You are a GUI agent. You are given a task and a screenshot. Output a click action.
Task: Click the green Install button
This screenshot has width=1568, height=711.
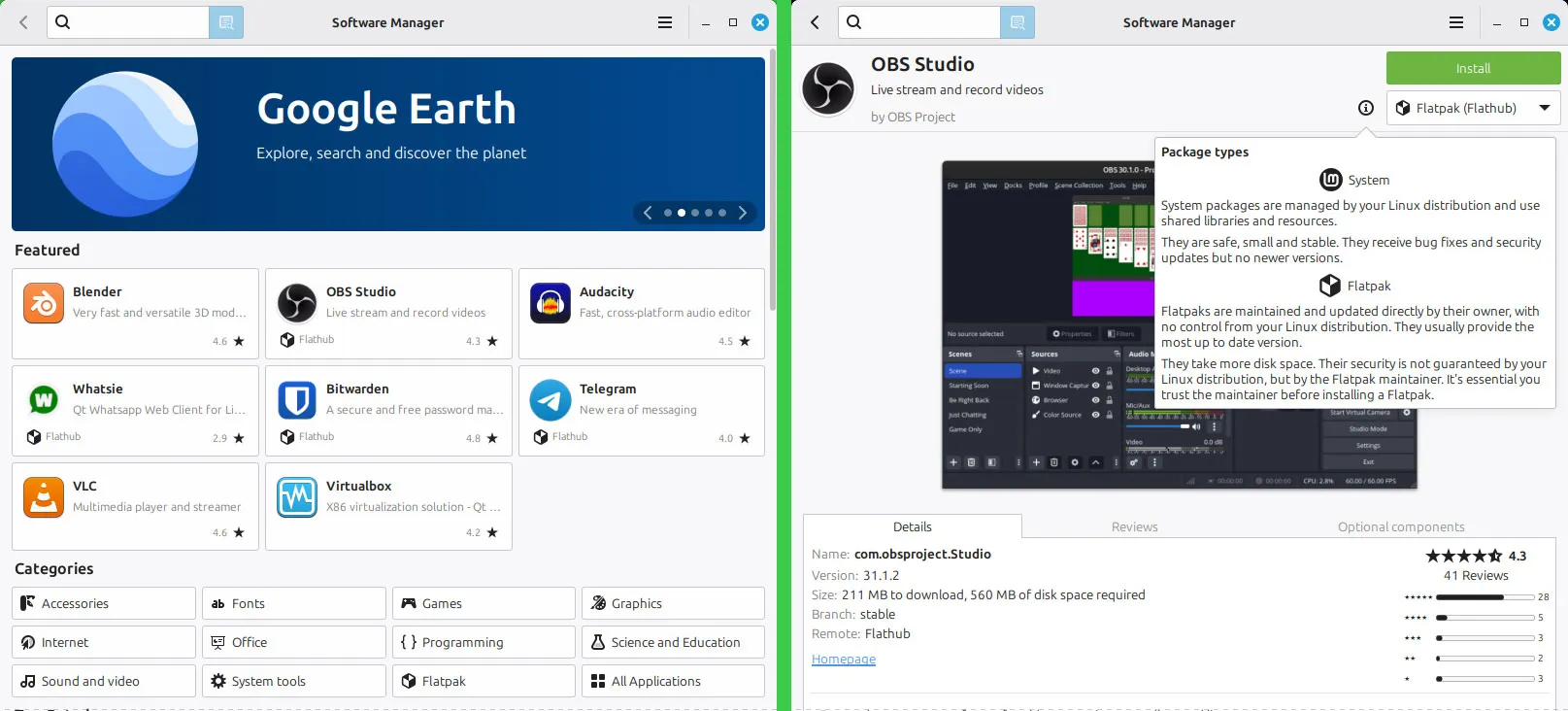coord(1473,68)
